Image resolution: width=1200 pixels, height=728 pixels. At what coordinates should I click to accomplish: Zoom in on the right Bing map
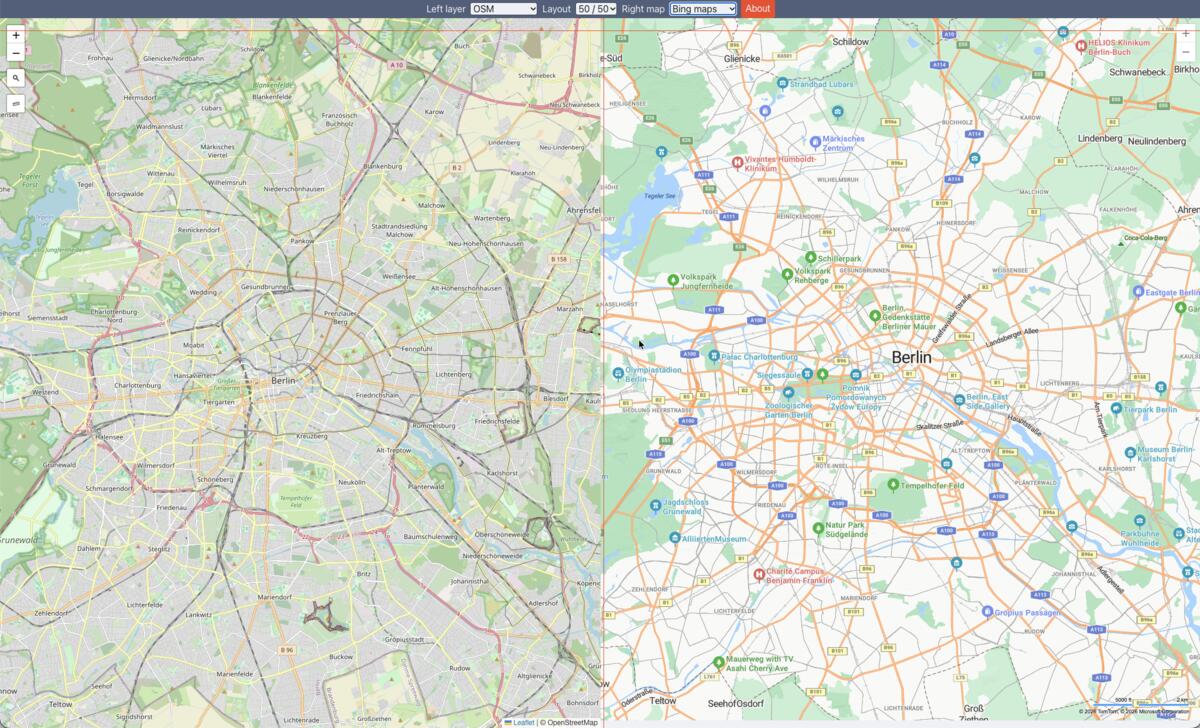[x=1186, y=34]
